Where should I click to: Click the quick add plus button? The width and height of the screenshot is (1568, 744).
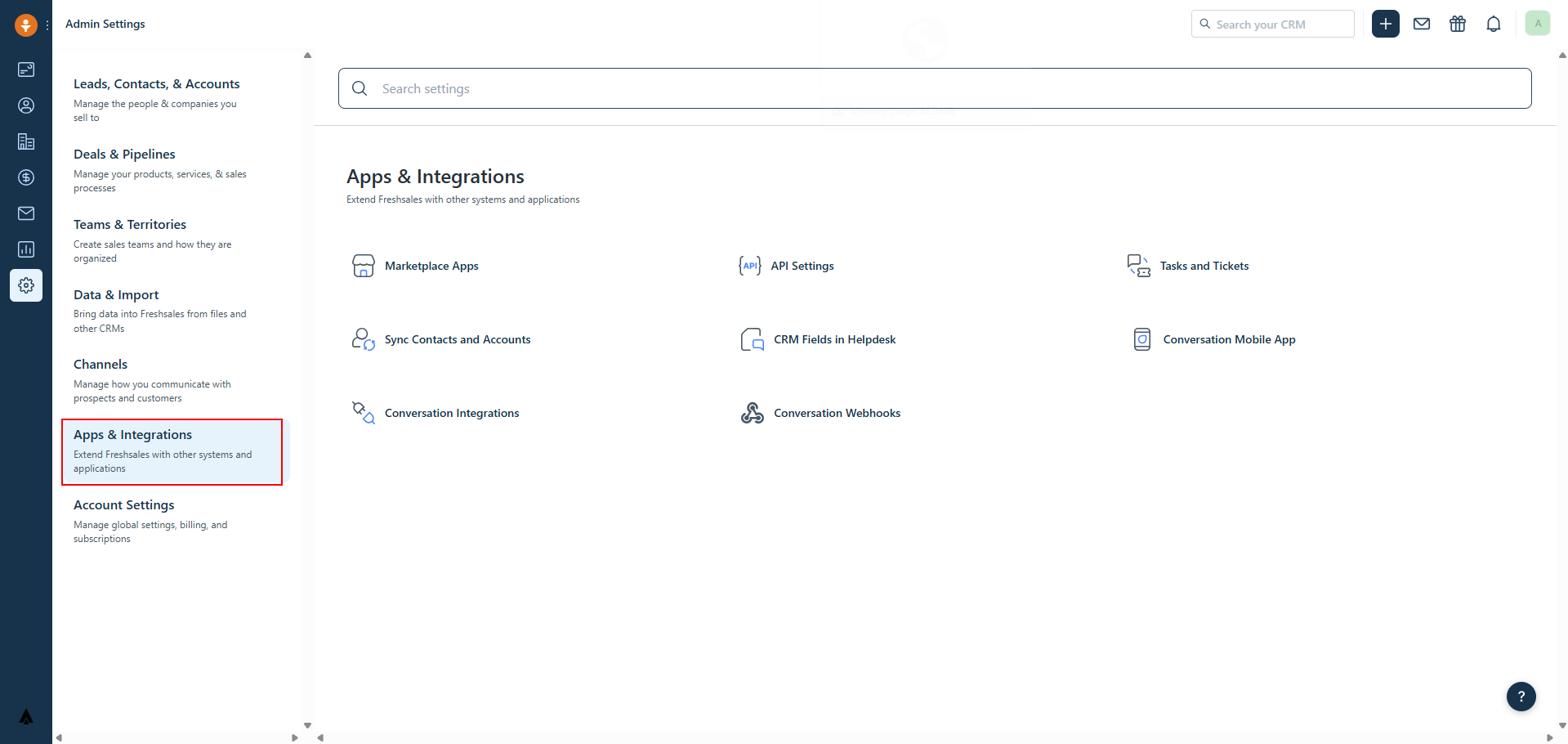click(x=1386, y=24)
